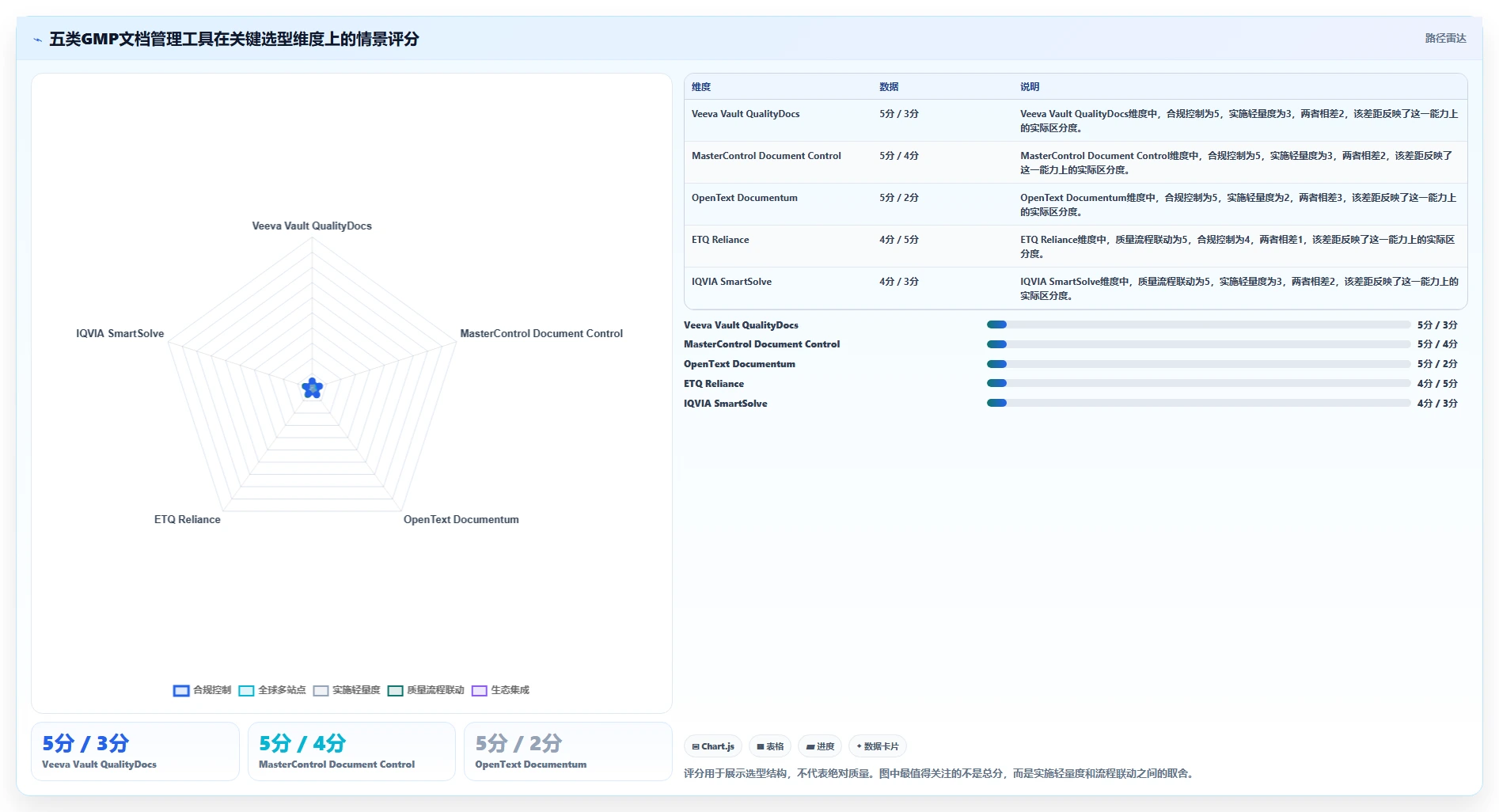1499x812 pixels.
Task: Click the OpenText Documentum progress bar
Action: pos(1198,364)
